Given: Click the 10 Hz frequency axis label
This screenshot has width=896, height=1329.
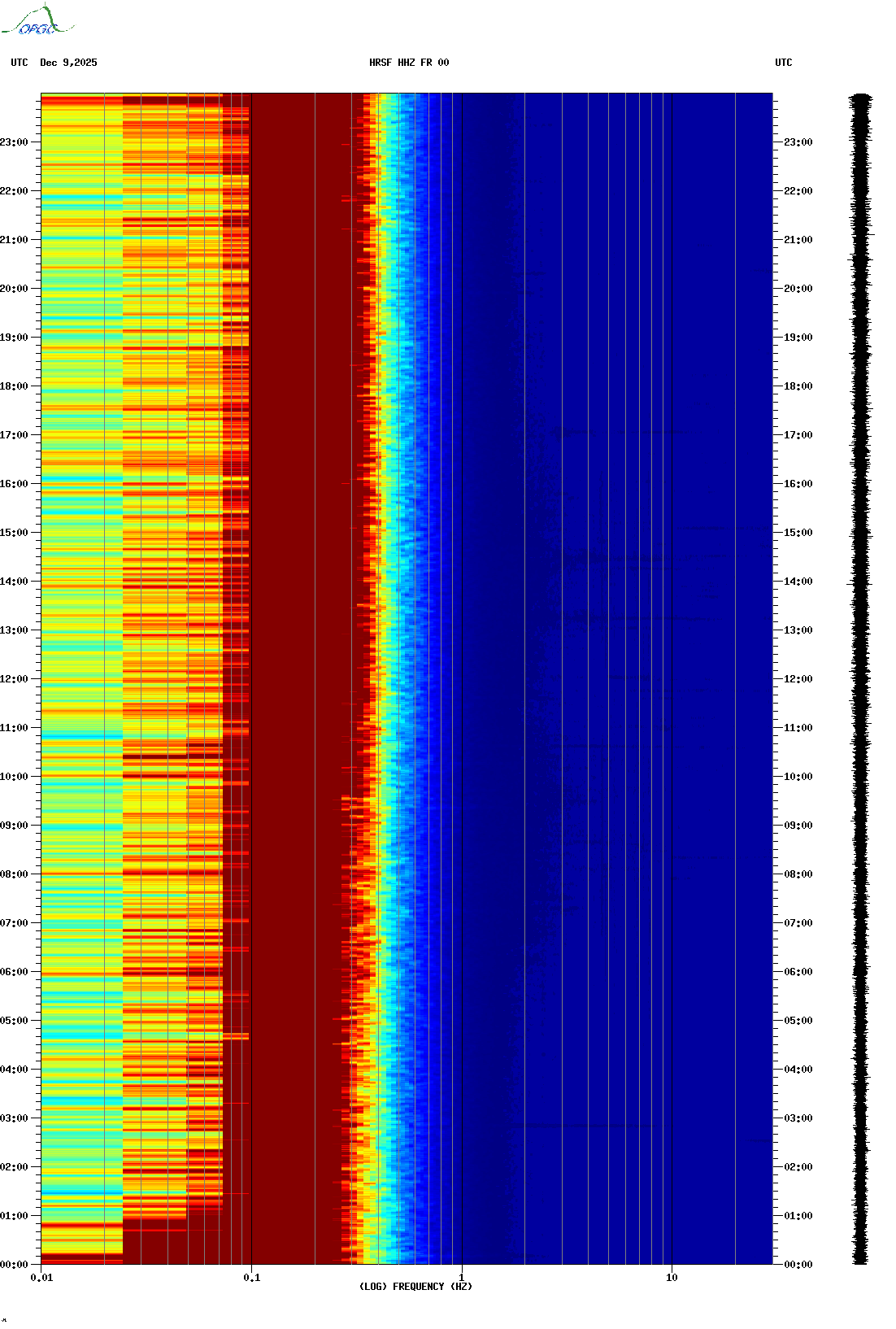Looking at the screenshot, I should point(672,1278).
